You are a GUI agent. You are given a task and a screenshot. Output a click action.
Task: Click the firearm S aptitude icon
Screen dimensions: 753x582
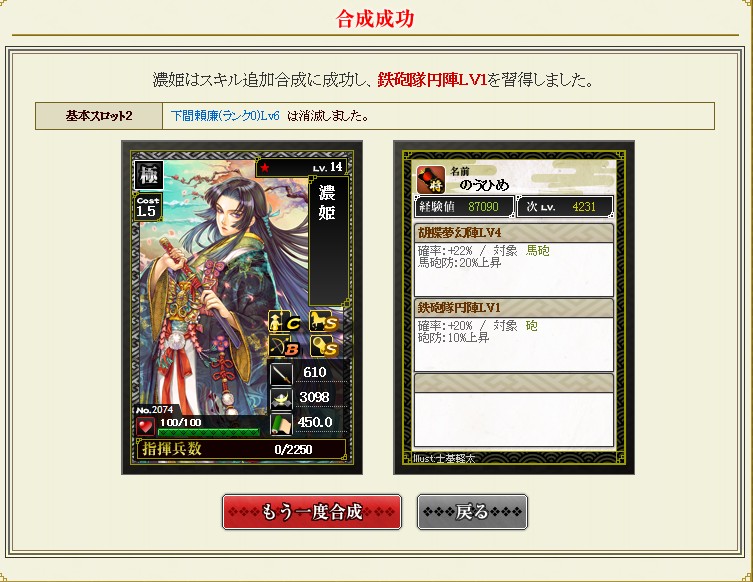(x=324, y=346)
